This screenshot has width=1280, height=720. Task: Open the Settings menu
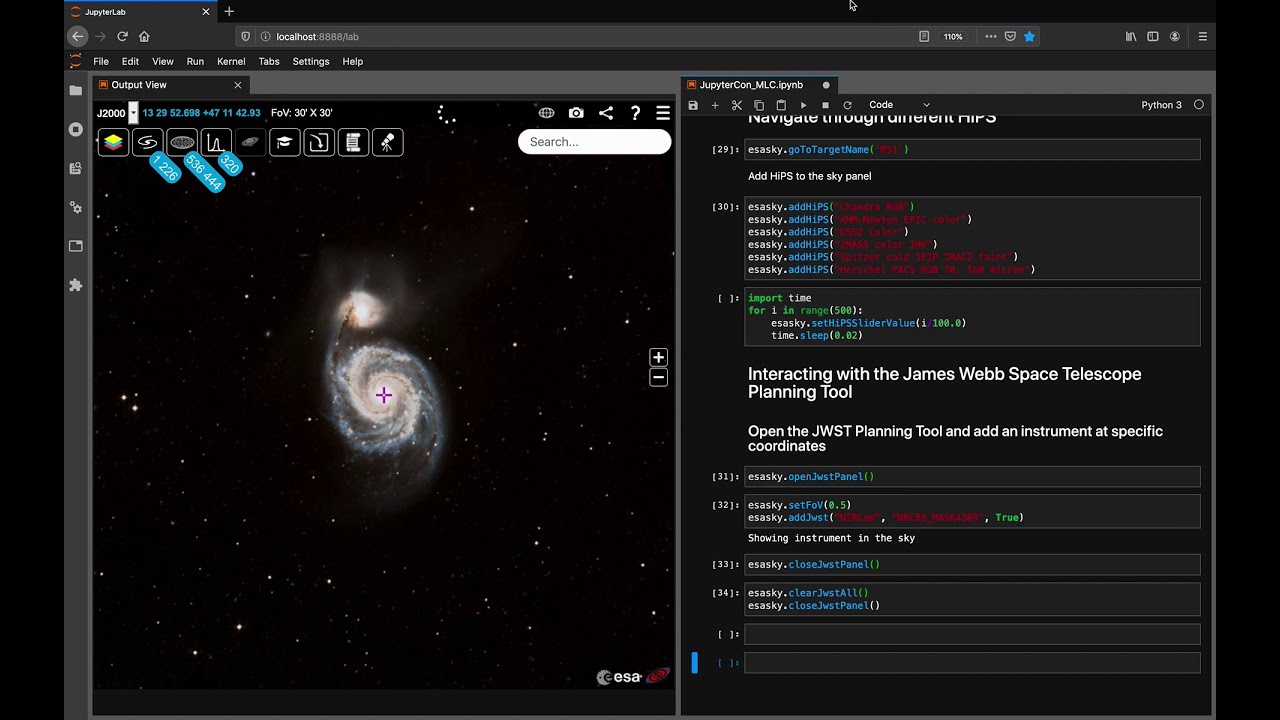(x=311, y=61)
